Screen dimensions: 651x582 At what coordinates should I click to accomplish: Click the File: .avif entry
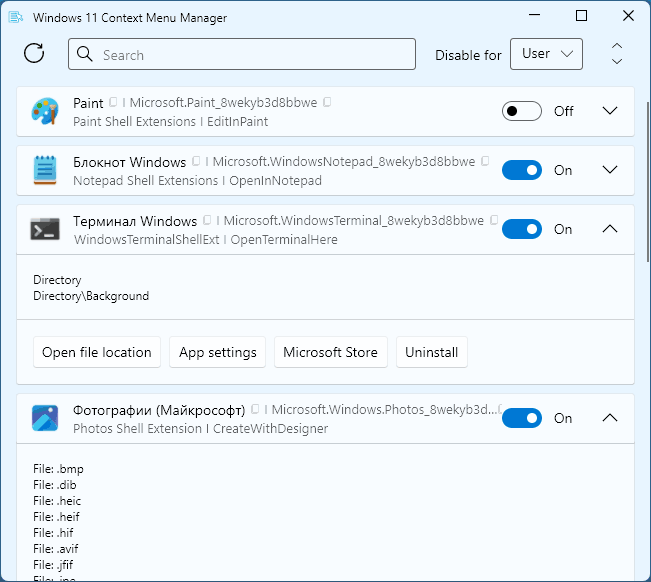coord(56,549)
